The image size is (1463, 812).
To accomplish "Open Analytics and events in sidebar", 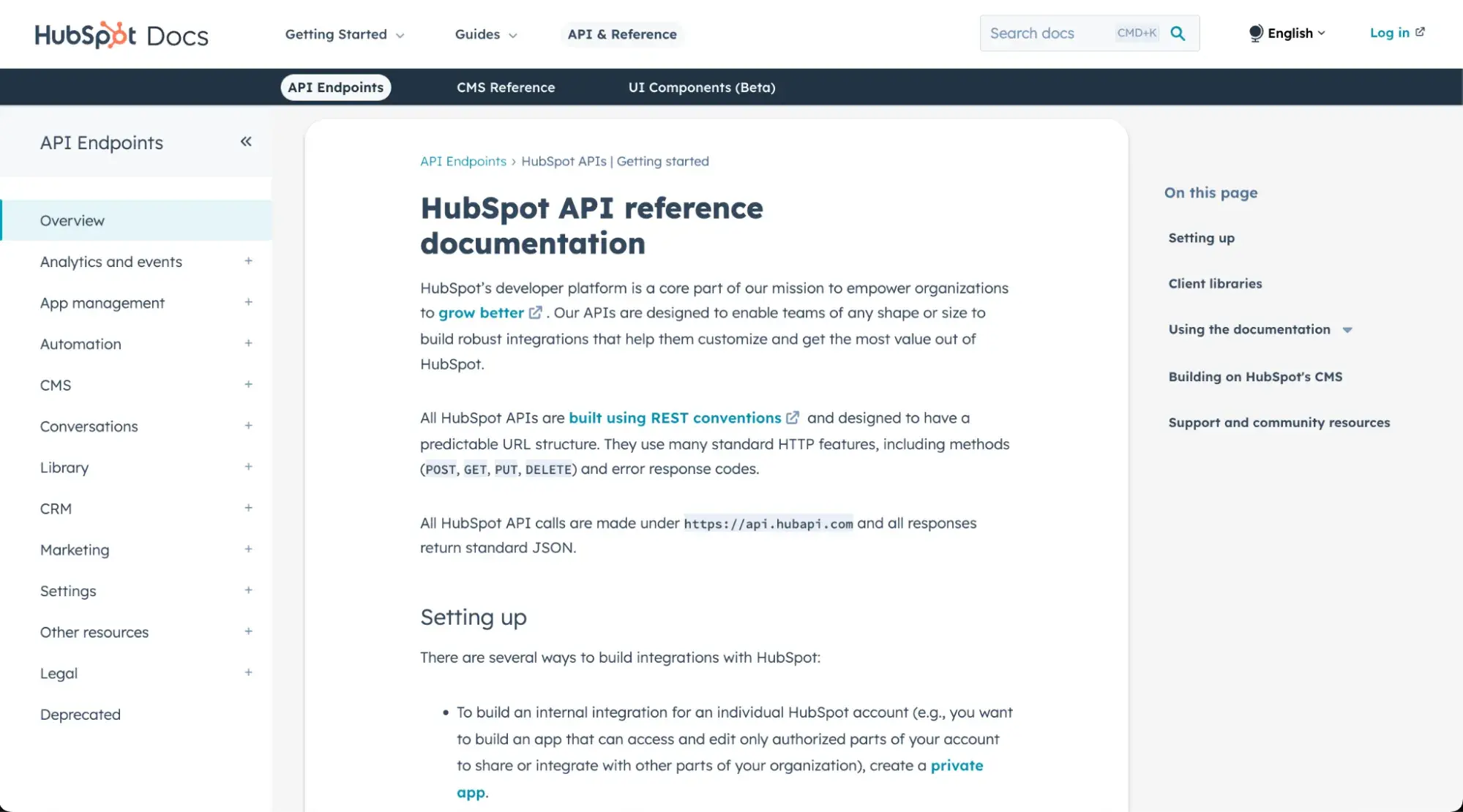I will coord(111,261).
